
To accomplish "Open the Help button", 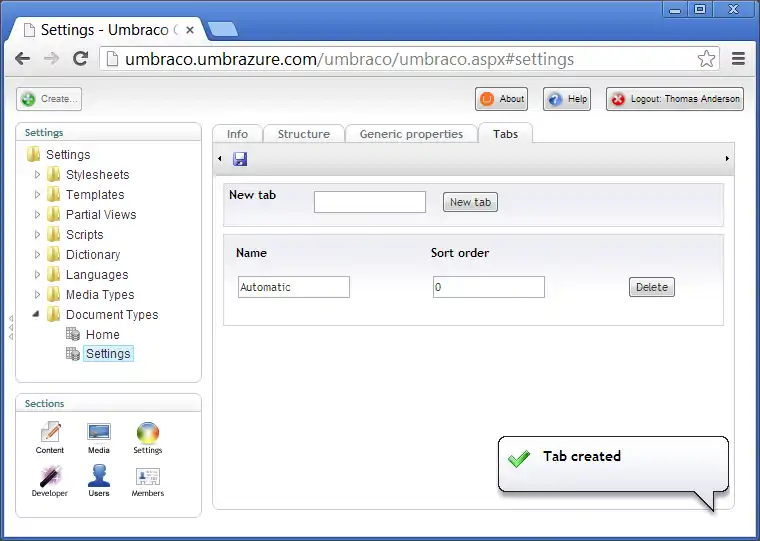I will [x=567, y=99].
